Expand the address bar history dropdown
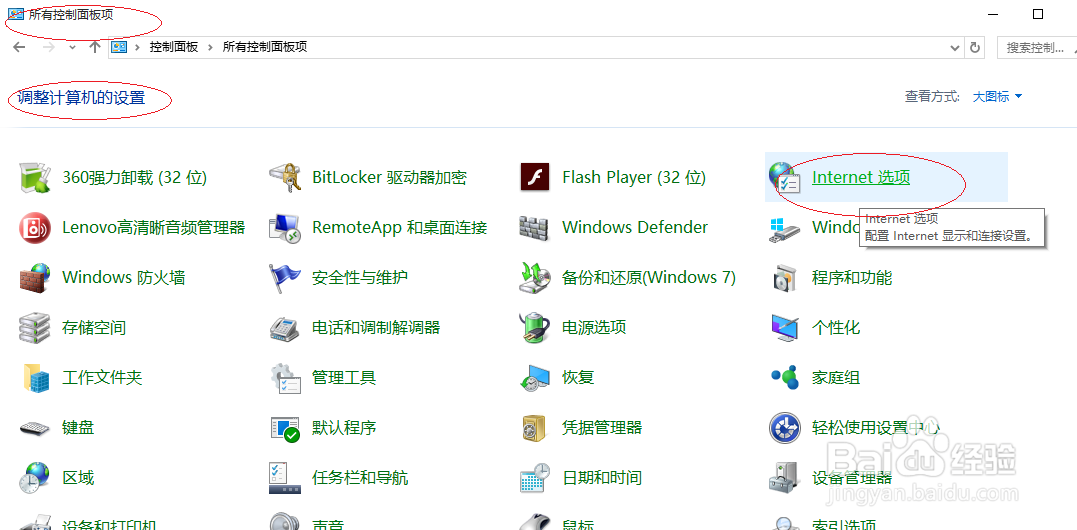The image size is (1077, 530). point(954,47)
